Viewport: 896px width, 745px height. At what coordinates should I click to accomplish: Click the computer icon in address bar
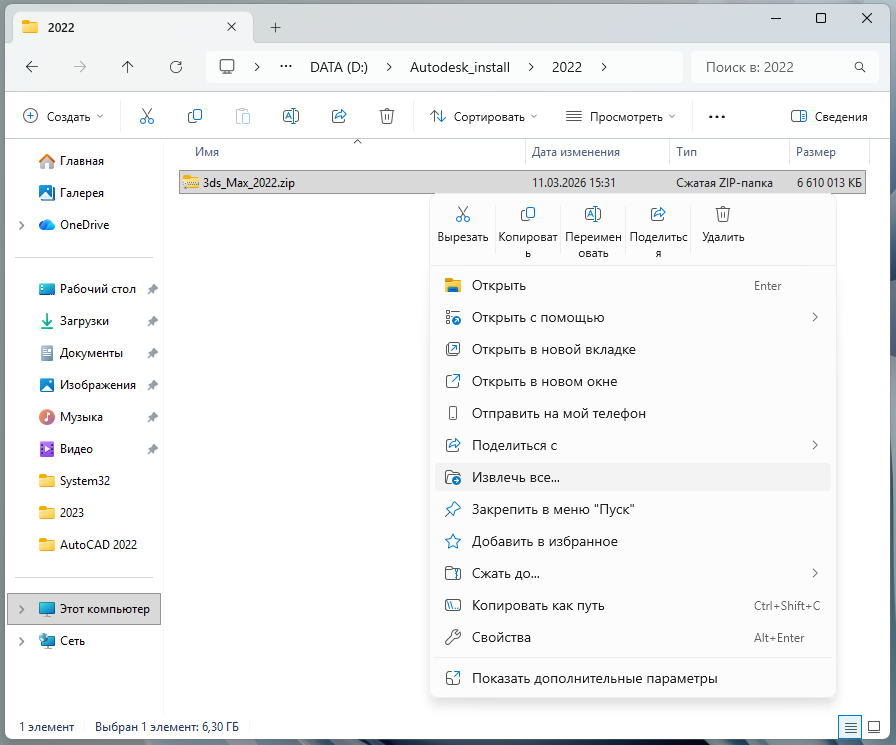pyautogui.click(x=227, y=67)
